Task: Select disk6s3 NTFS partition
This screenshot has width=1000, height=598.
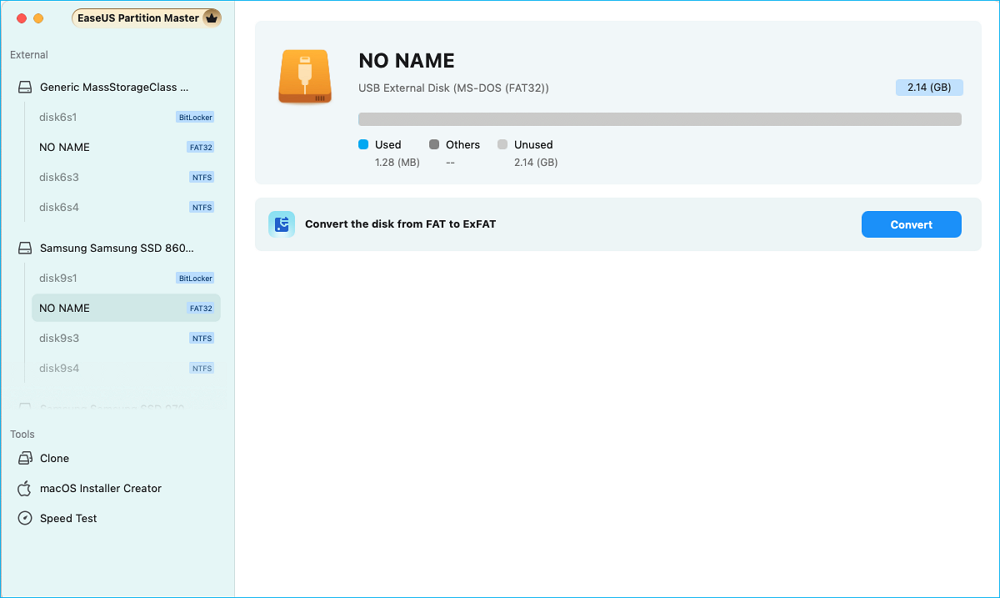Action: pyautogui.click(x=126, y=177)
